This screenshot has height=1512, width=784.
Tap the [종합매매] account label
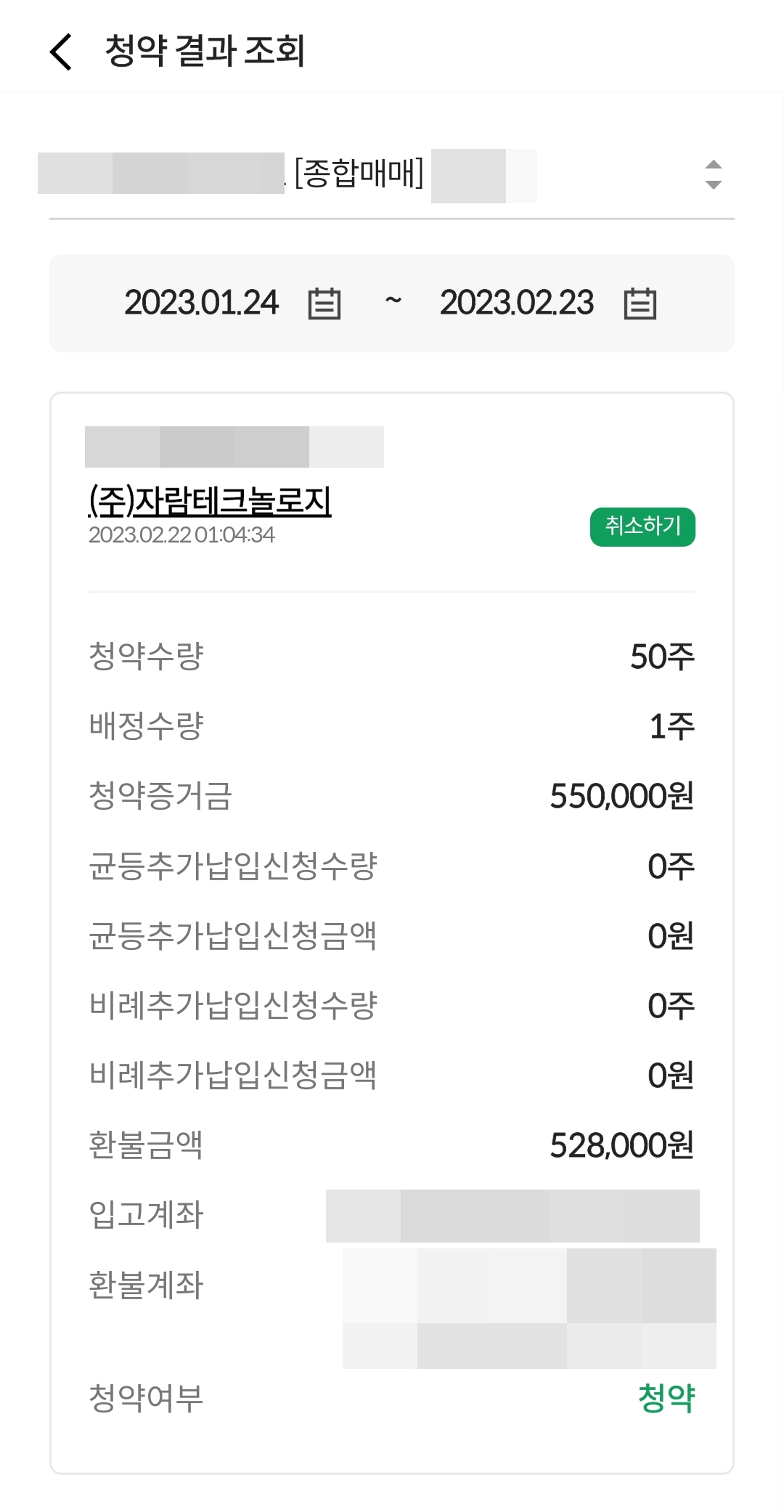coord(359,173)
